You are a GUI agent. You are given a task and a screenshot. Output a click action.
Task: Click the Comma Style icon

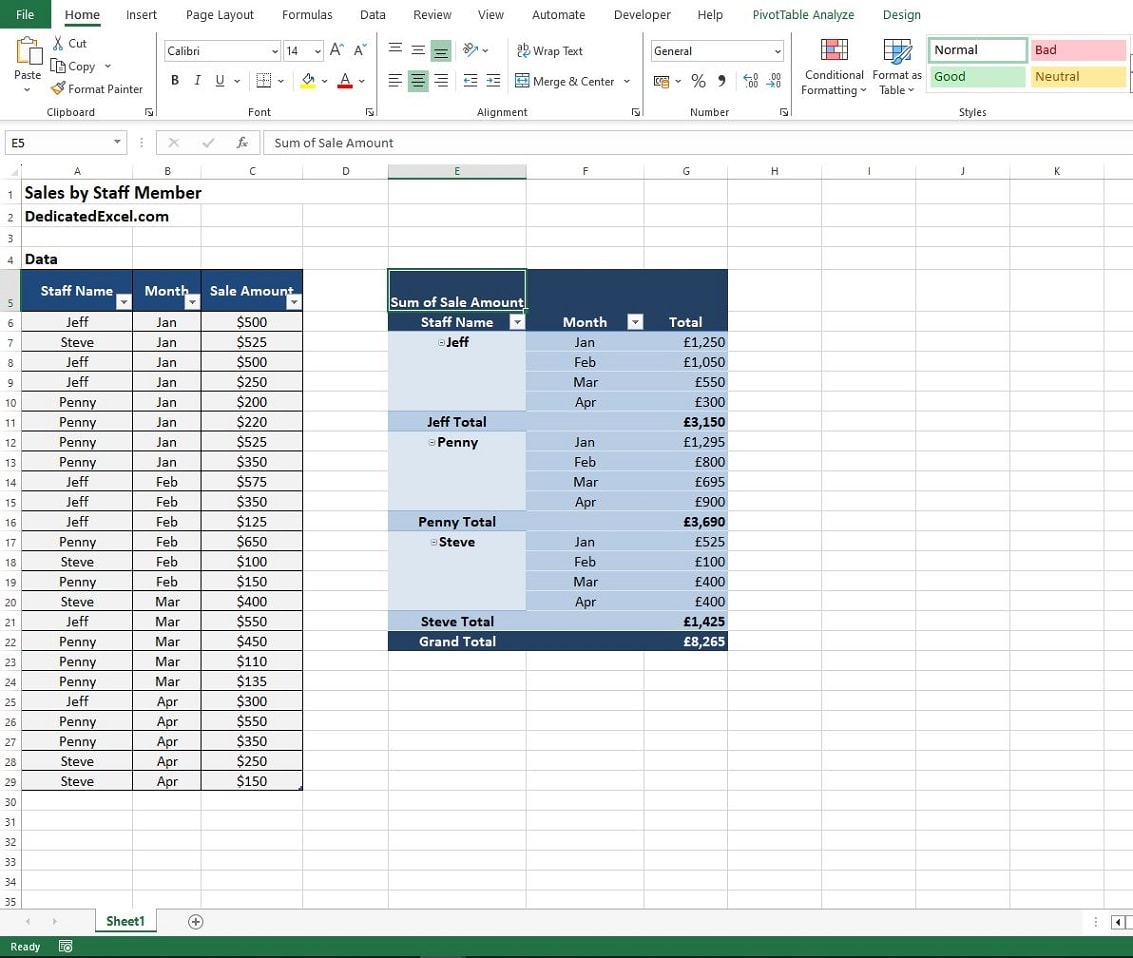pyautogui.click(x=722, y=81)
